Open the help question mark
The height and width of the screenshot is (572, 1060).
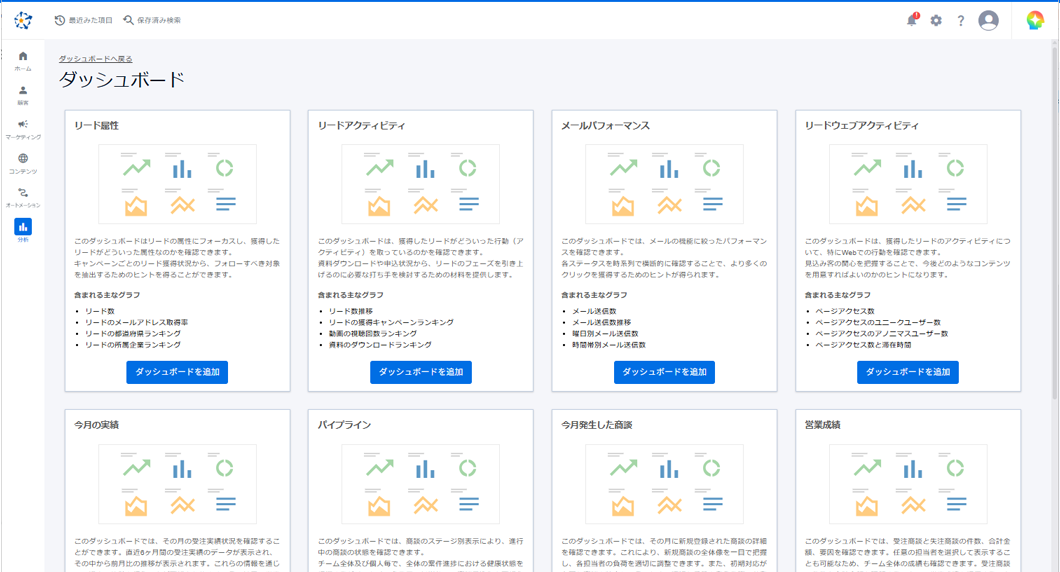(961, 20)
